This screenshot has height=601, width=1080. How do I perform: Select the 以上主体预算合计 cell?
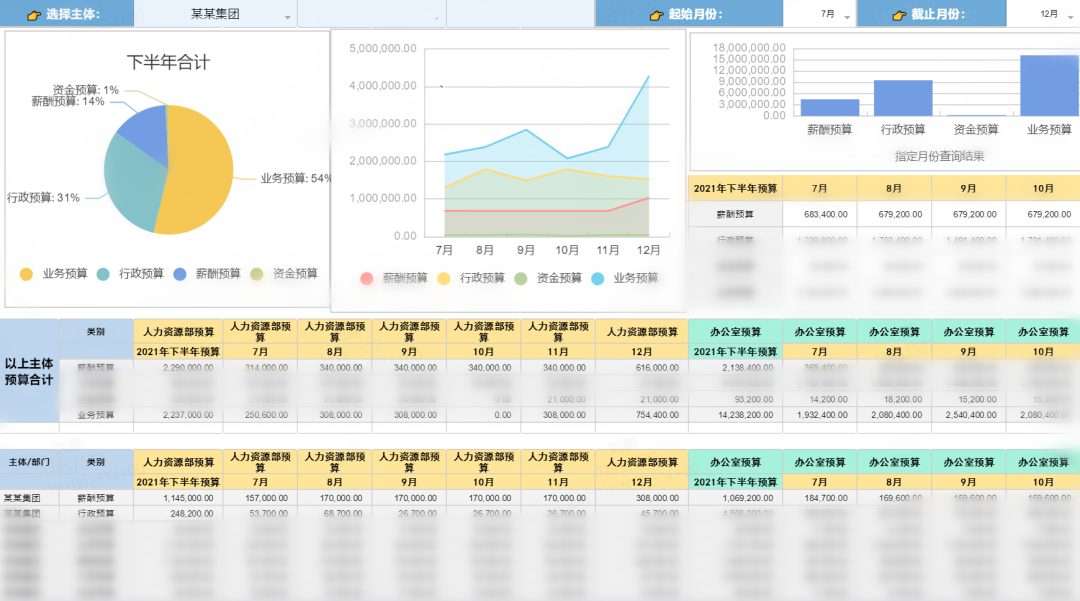[x=29, y=371]
